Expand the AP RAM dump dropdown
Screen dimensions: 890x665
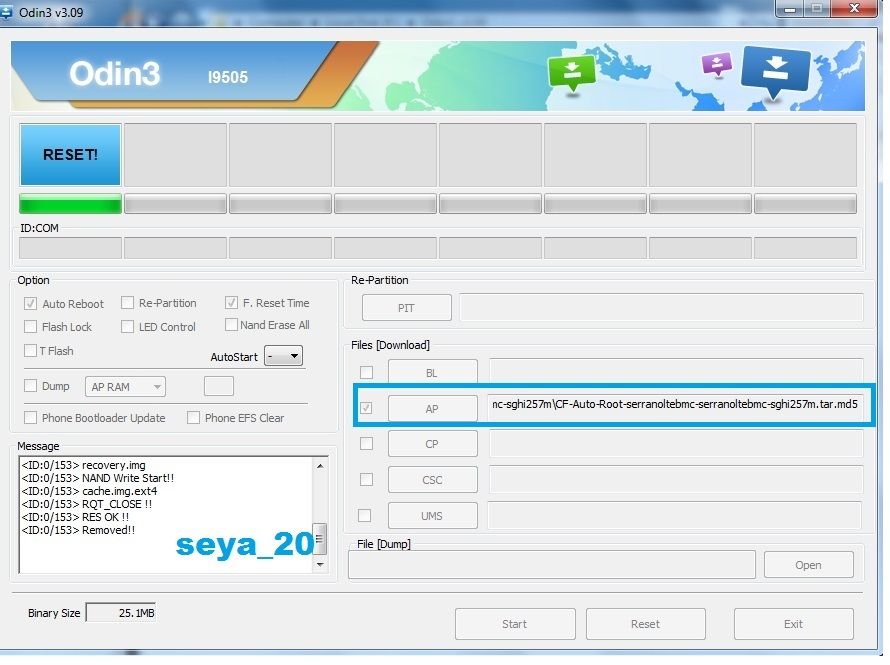pos(126,387)
